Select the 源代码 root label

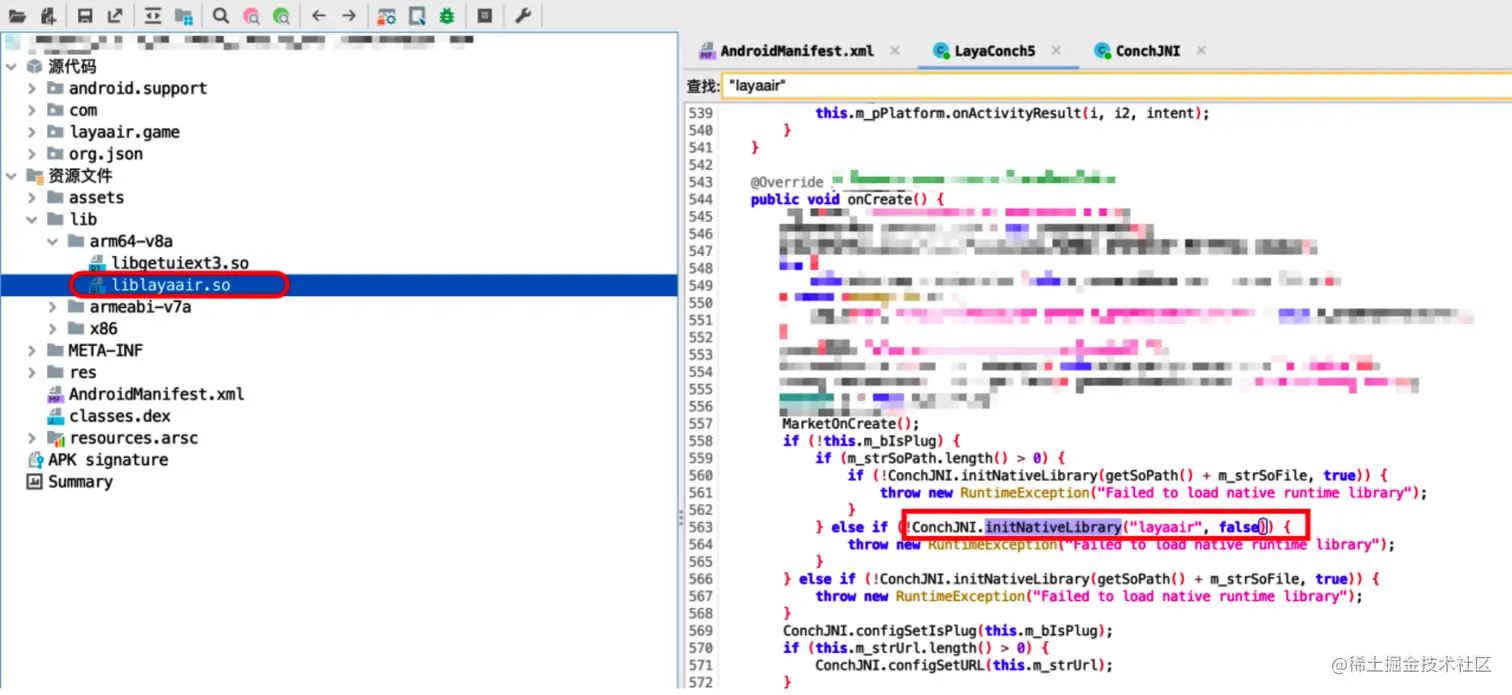tap(72, 66)
